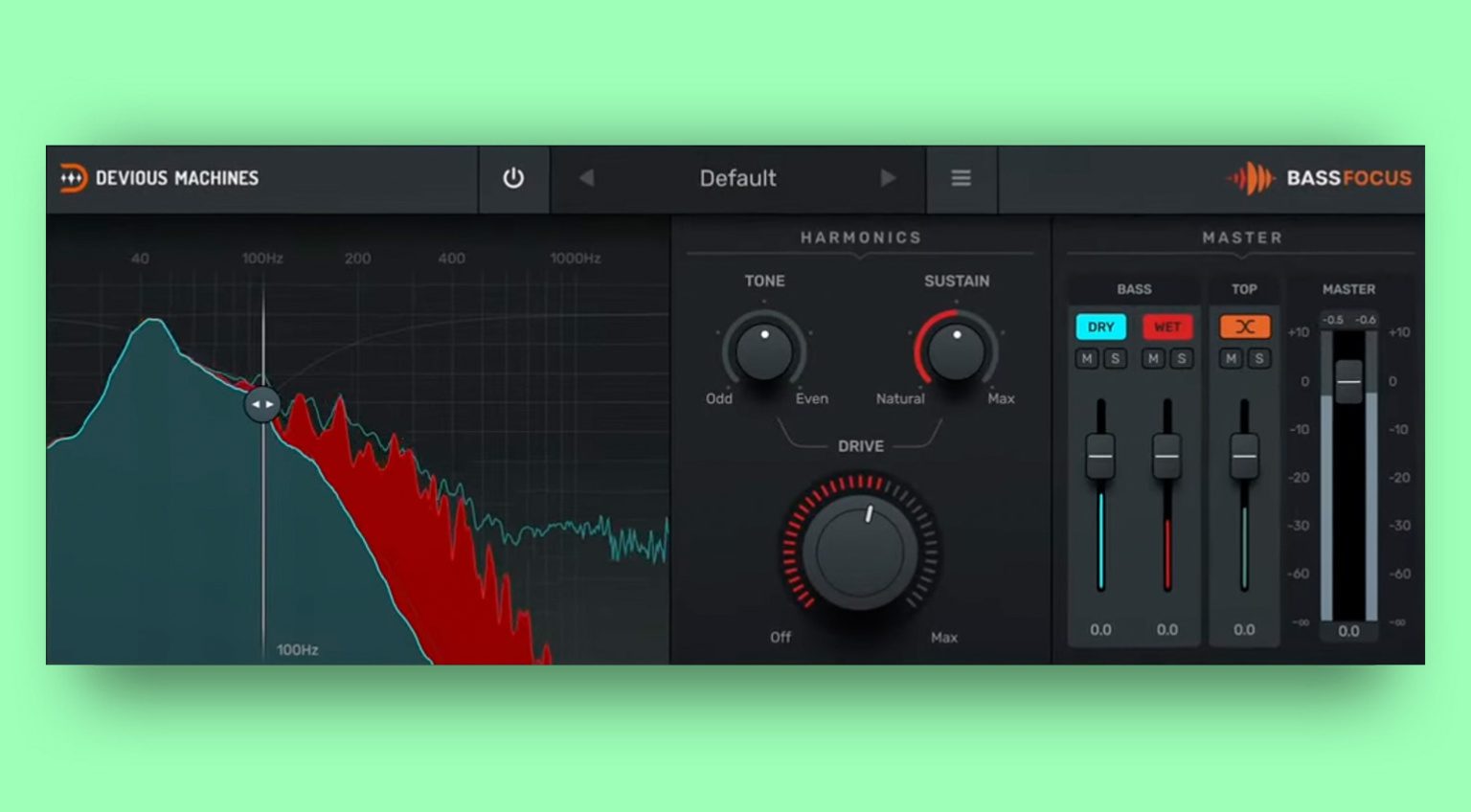
Task: Solo the Top channel with its S icon
Action: [1257, 358]
